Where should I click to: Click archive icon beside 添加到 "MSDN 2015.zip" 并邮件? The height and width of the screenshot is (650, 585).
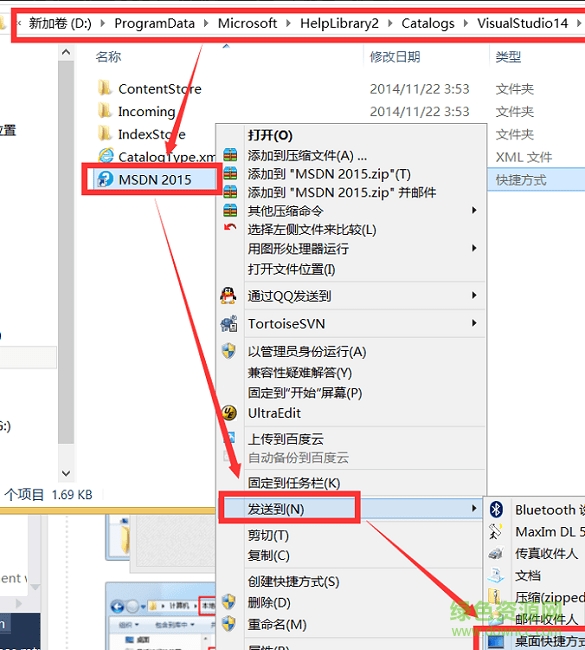click(x=230, y=192)
